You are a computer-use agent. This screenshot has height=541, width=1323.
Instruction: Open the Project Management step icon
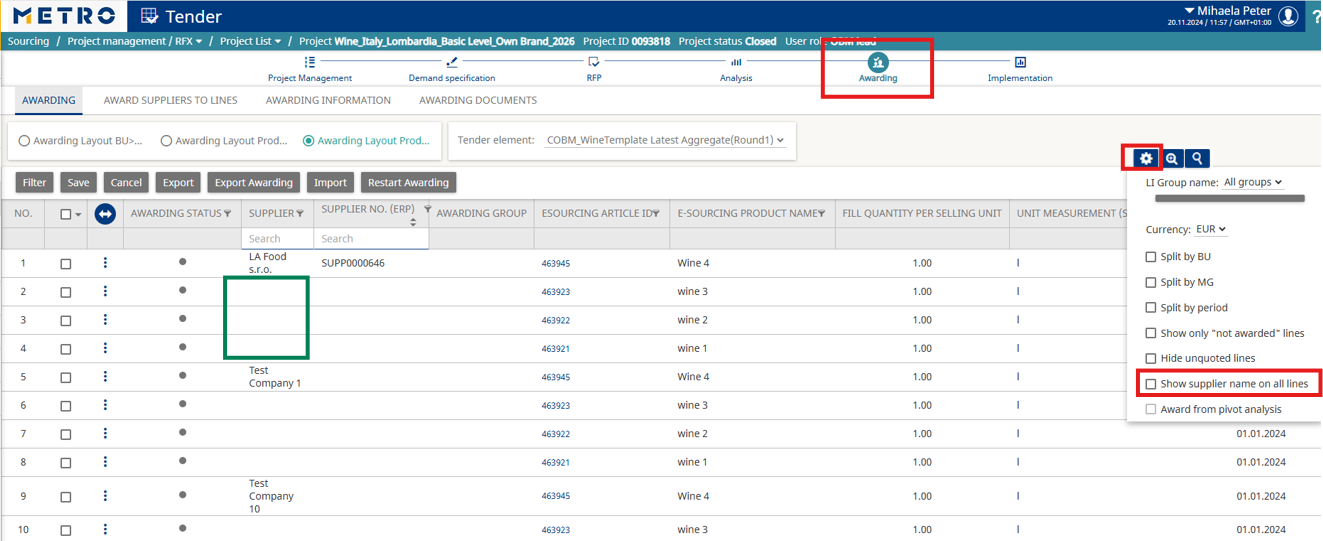pyautogui.click(x=310, y=62)
